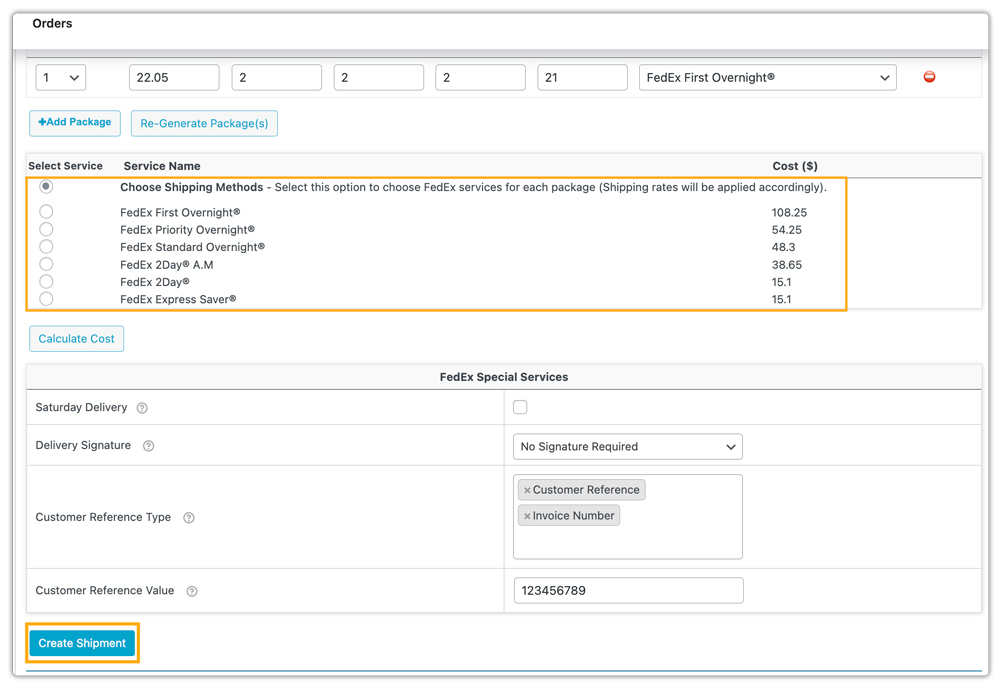Click help icon next to Customer Reference Value

coord(192,591)
